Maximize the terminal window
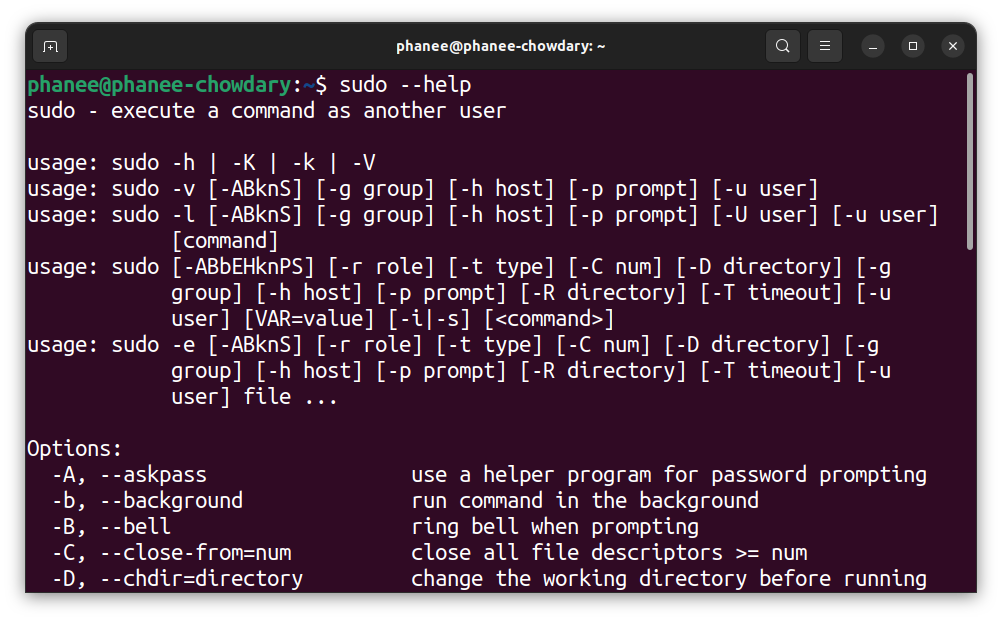This screenshot has width=1002, height=621. (913, 46)
